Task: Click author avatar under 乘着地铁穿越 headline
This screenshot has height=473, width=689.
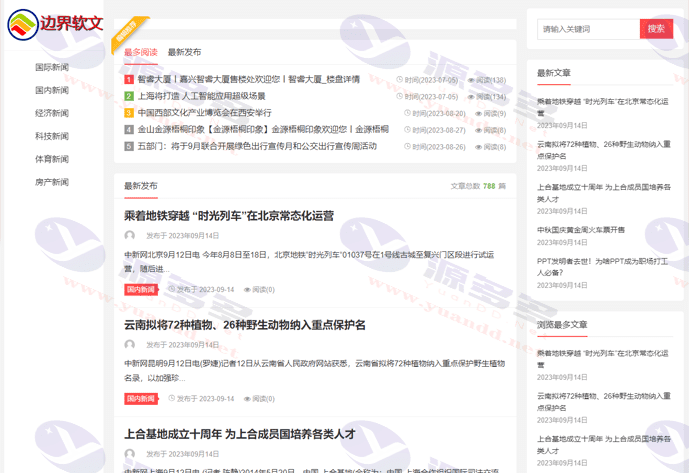Action: click(x=130, y=235)
